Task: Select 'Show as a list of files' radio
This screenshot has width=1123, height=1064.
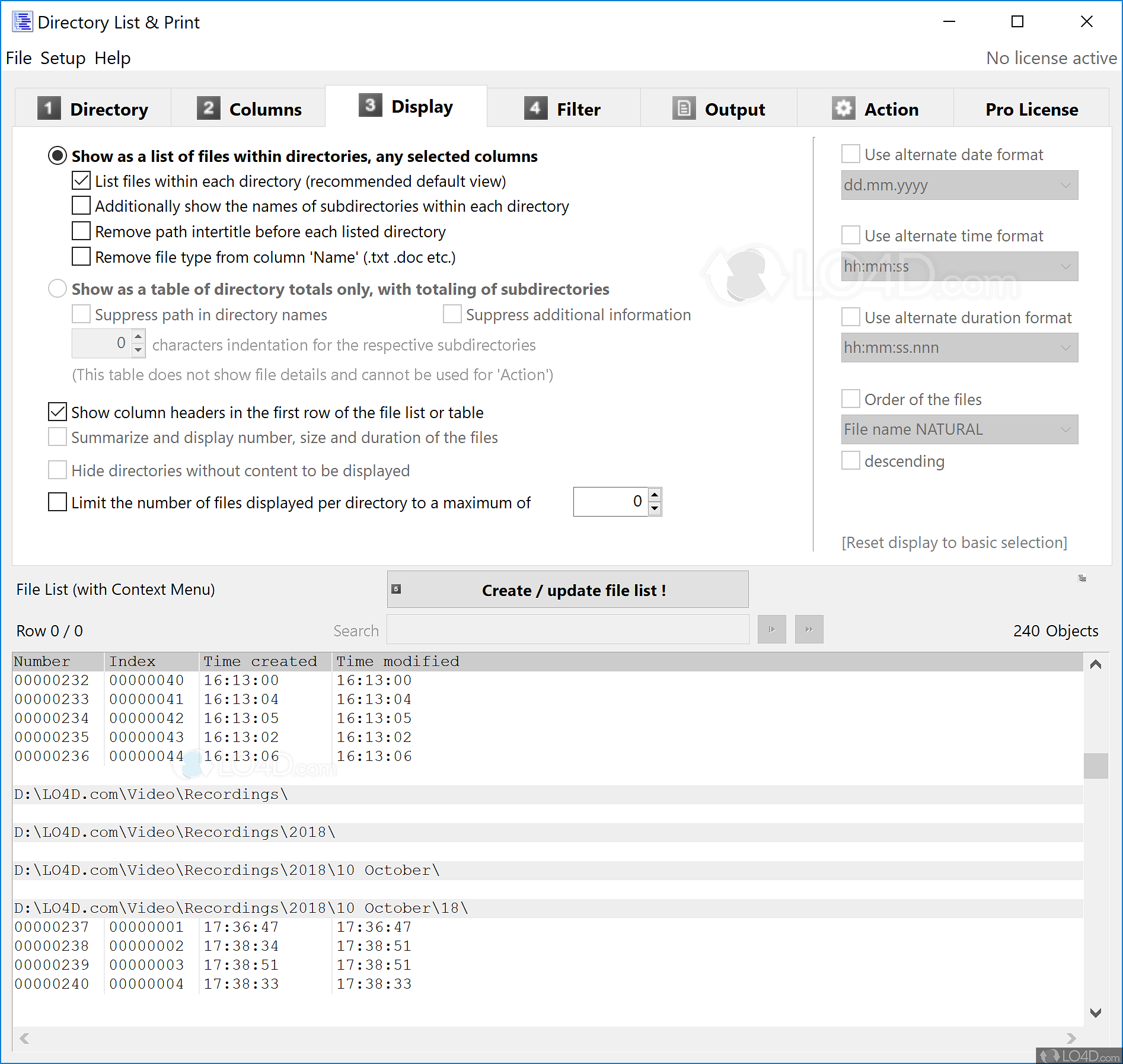Action: [x=58, y=156]
